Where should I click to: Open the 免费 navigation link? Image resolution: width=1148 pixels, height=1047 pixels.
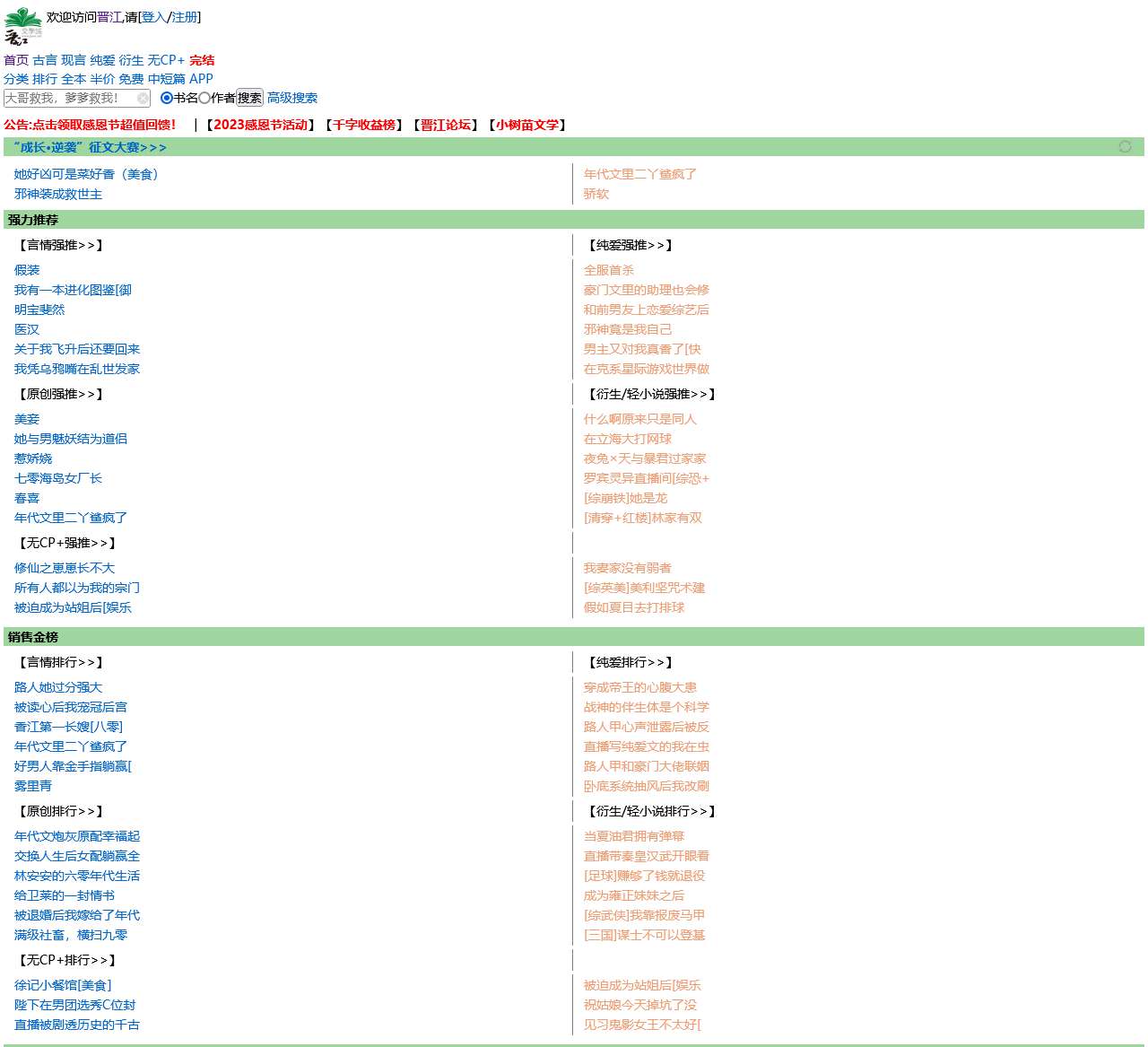pos(131,79)
